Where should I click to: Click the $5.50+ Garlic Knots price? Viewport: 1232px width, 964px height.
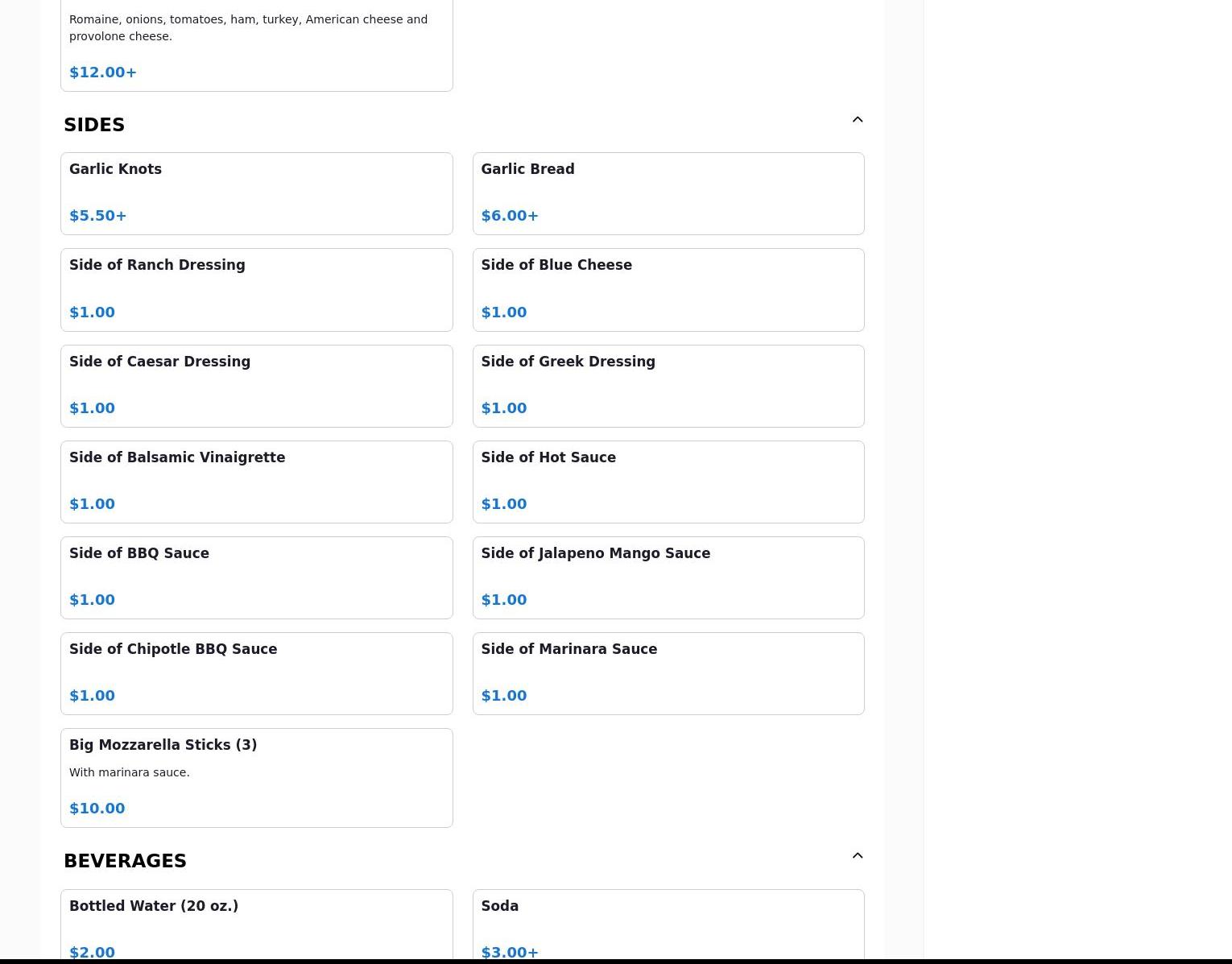click(98, 216)
